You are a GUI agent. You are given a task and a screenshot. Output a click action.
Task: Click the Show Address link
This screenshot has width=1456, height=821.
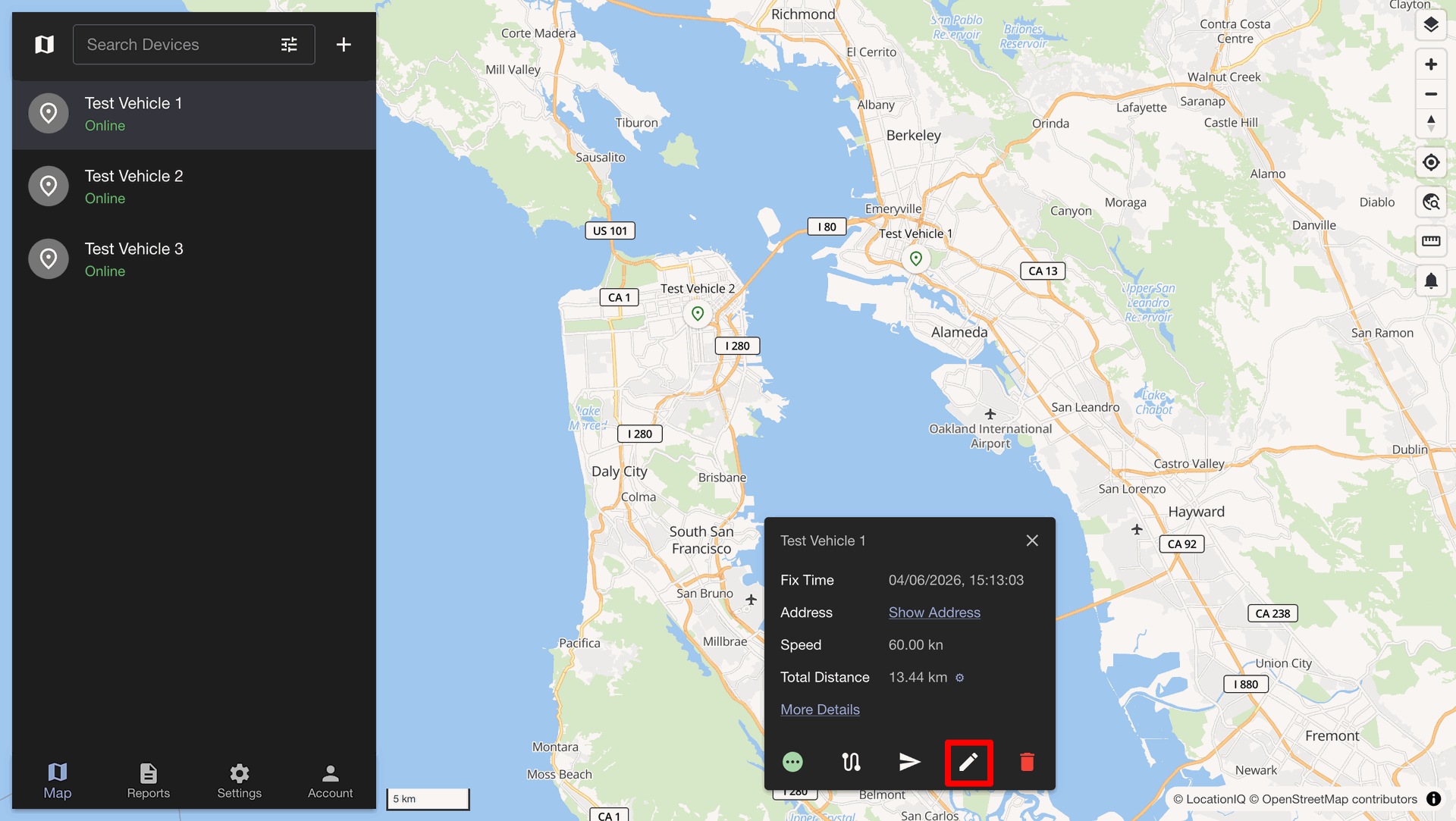coord(934,613)
